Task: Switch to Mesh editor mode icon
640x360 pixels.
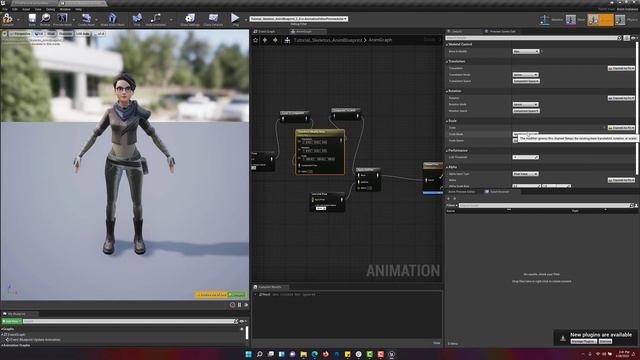Action: pyautogui.click(x=571, y=19)
